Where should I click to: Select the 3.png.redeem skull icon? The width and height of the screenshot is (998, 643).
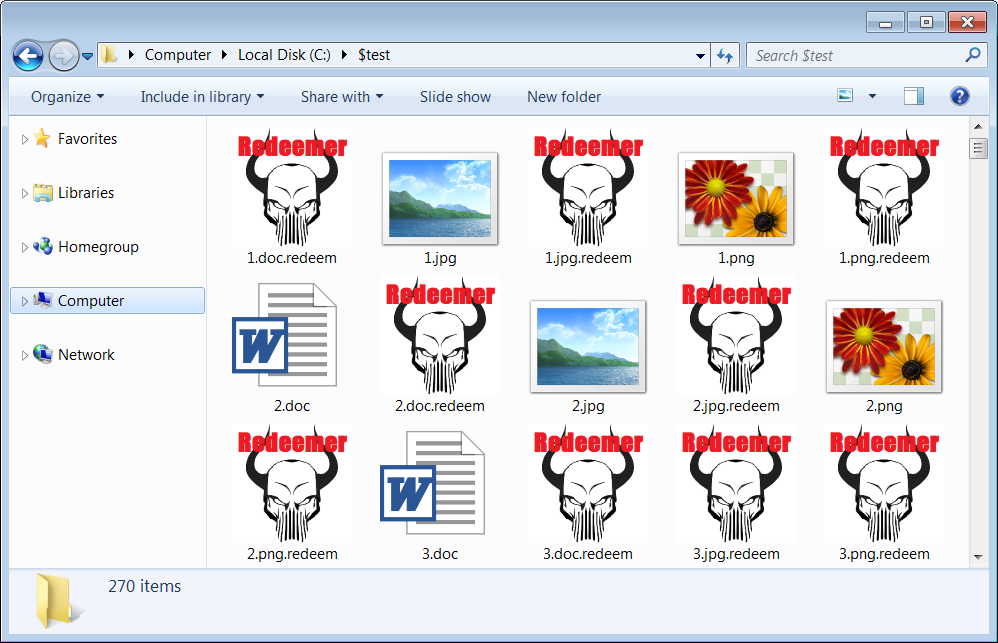click(884, 483)
